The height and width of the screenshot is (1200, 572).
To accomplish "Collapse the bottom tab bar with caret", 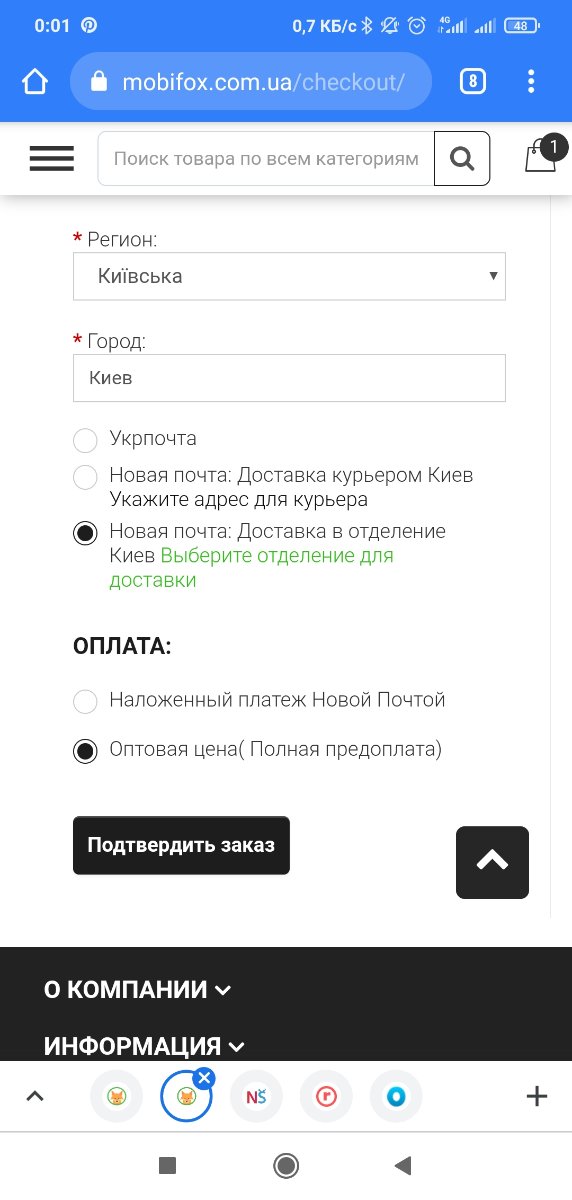I will [35, 1097].
